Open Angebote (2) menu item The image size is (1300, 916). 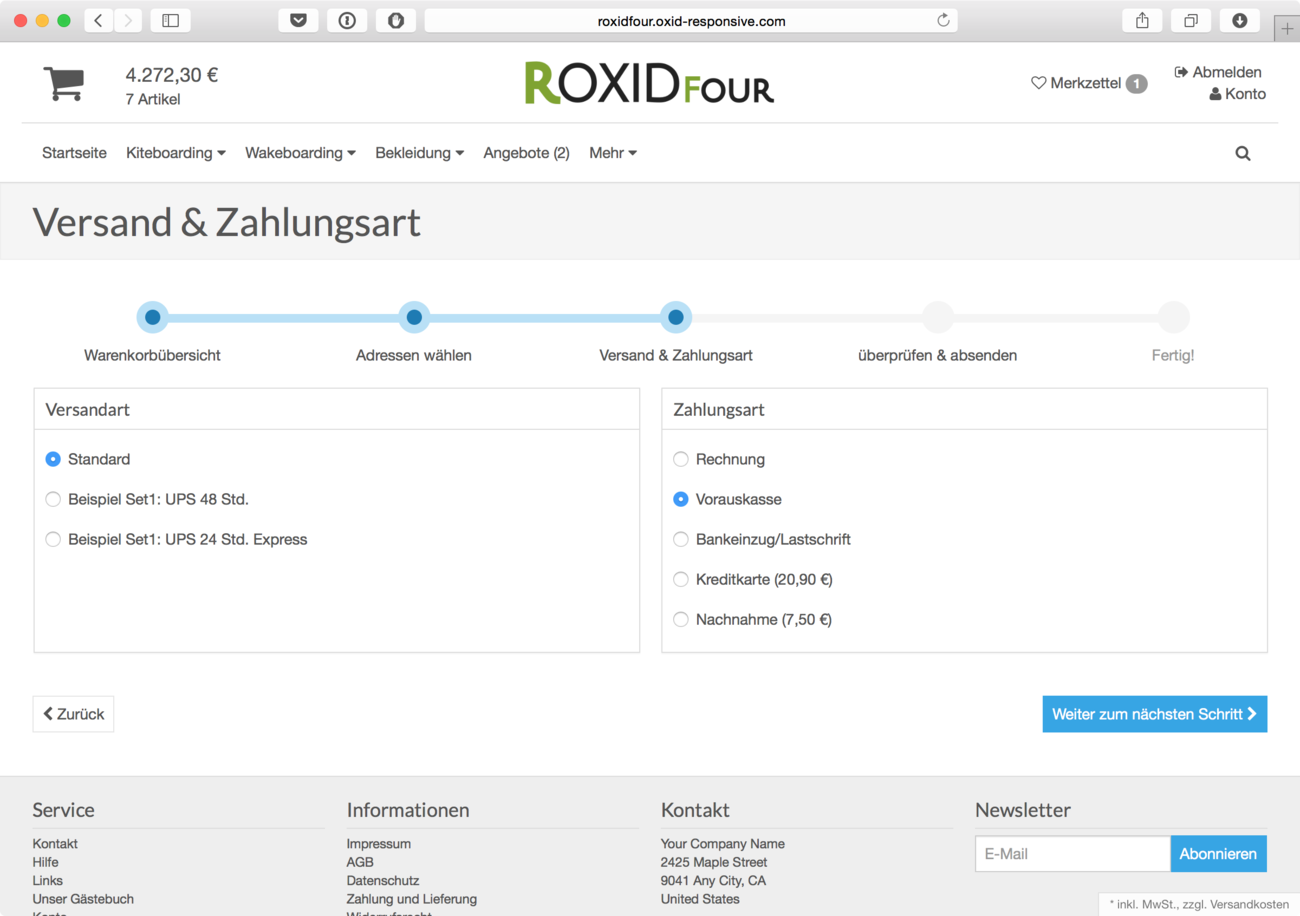point(526,153)
